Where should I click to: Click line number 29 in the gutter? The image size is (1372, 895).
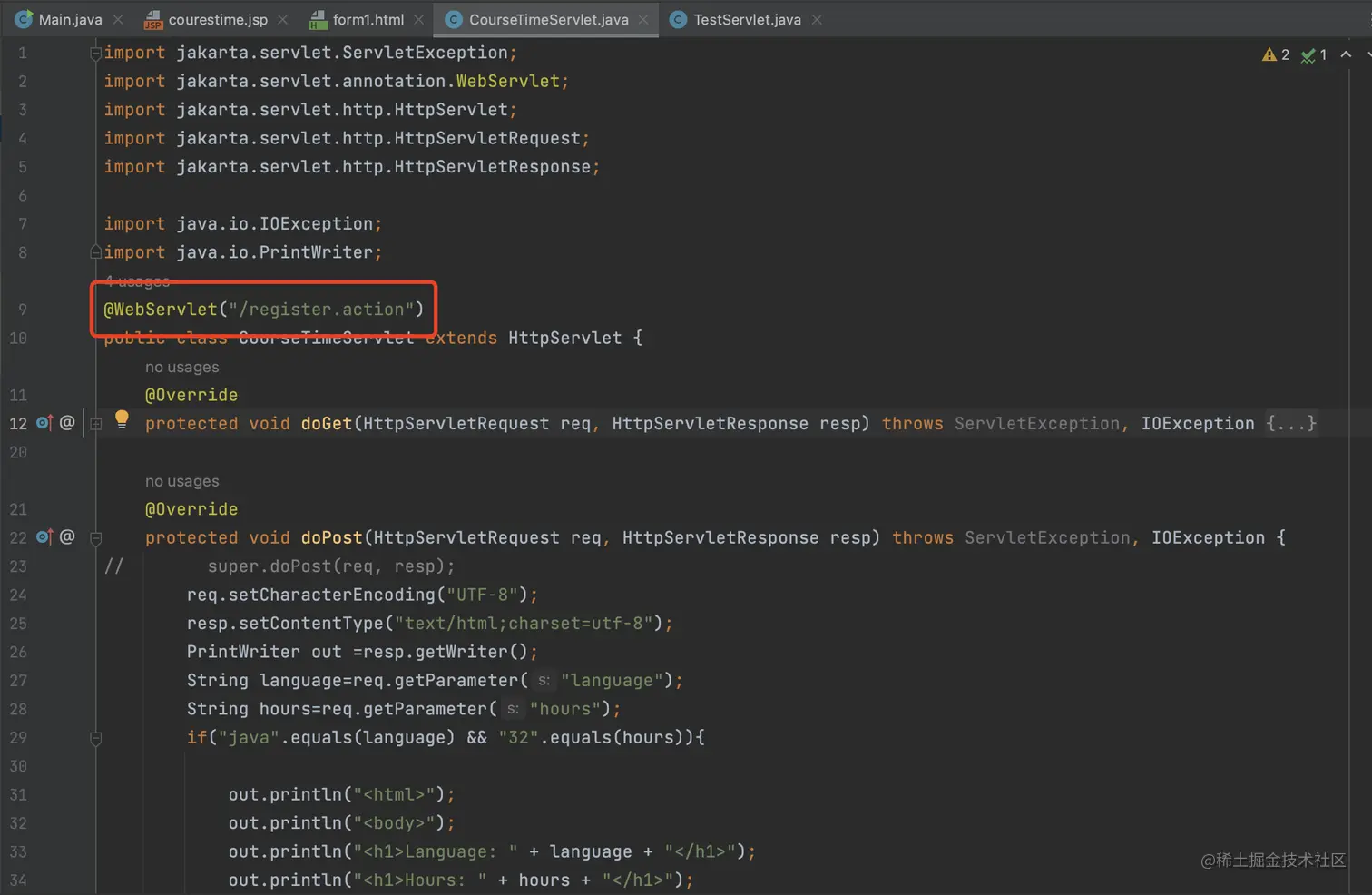18,738
